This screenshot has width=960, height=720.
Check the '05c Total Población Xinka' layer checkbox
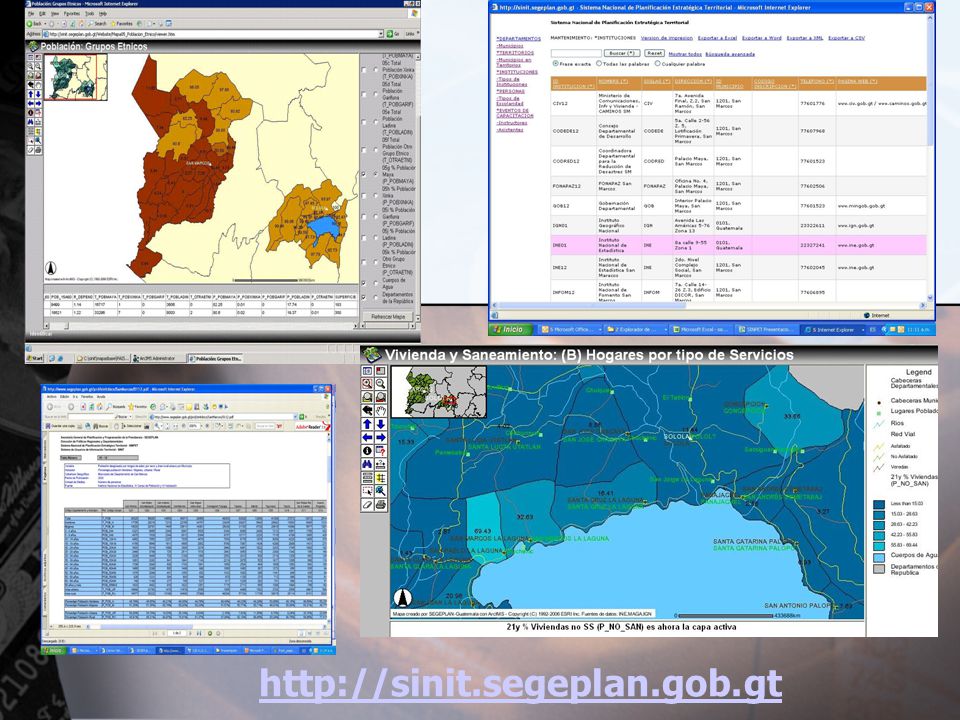[364, 70]
